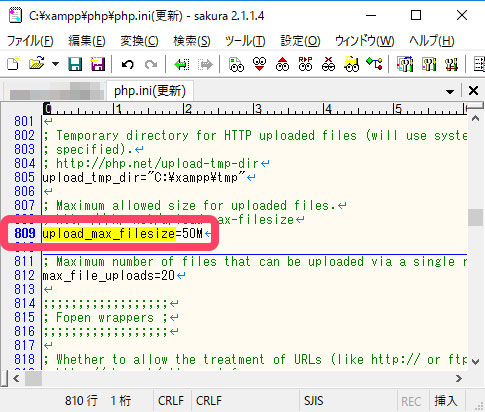Click the horizontal scrollbar thumb
This screenshot has height=412, width=485.
click(33, 378)
